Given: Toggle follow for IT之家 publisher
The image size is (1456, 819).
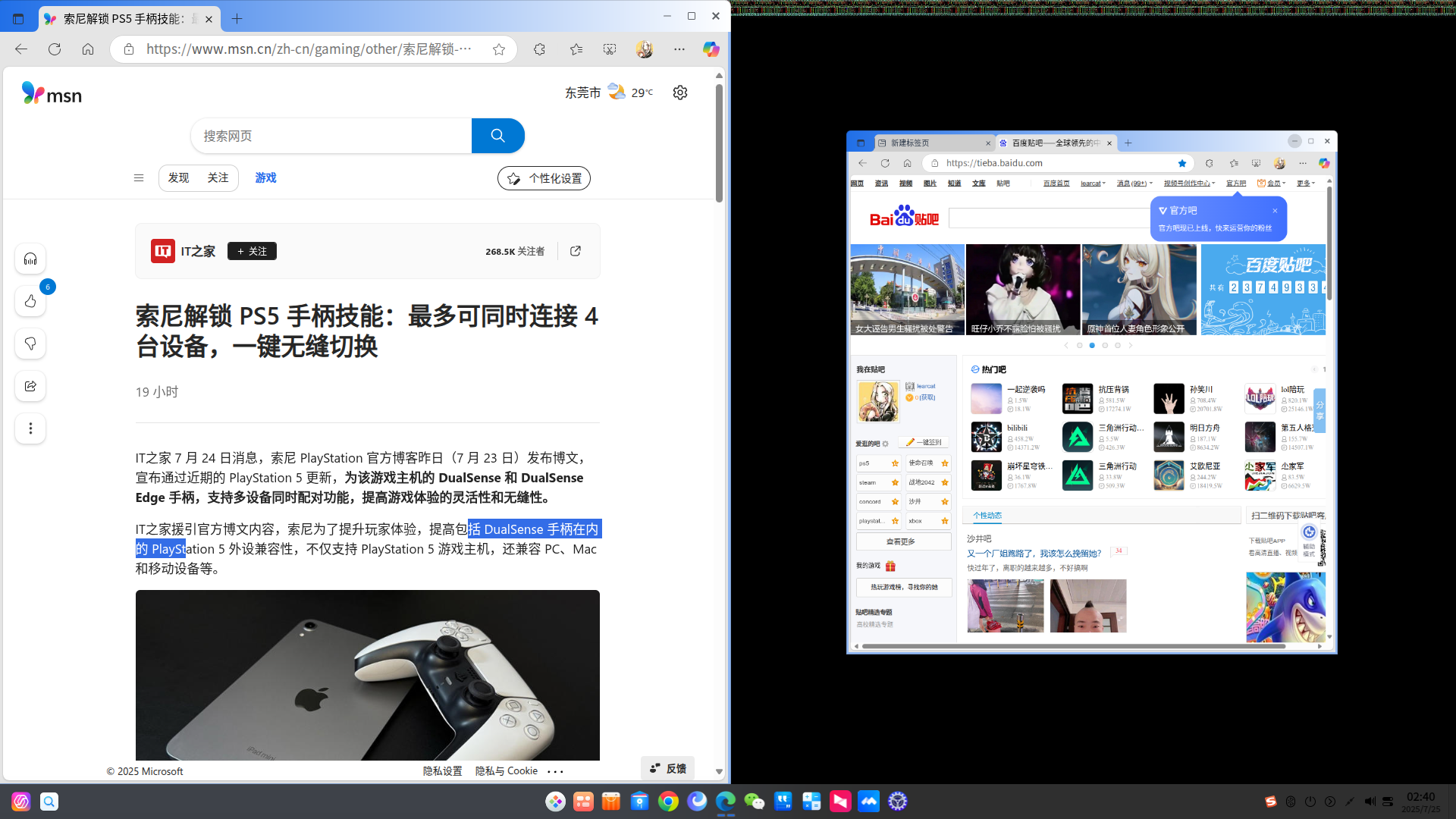Looking at the screenshot, I should coord(252,251).
